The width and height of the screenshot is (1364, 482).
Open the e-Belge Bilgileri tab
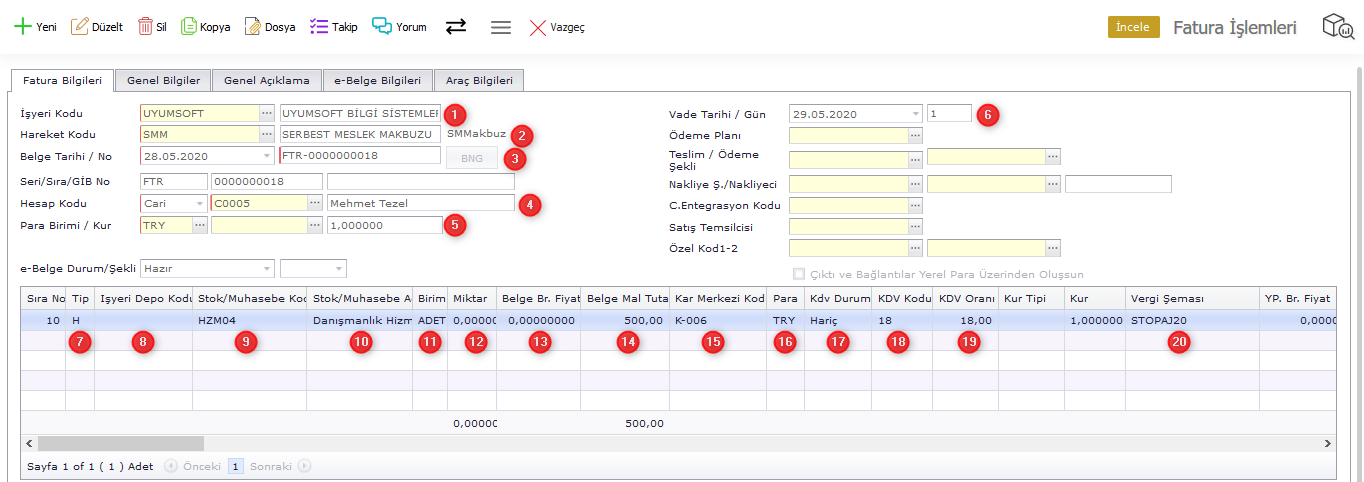tap(377, 80)
